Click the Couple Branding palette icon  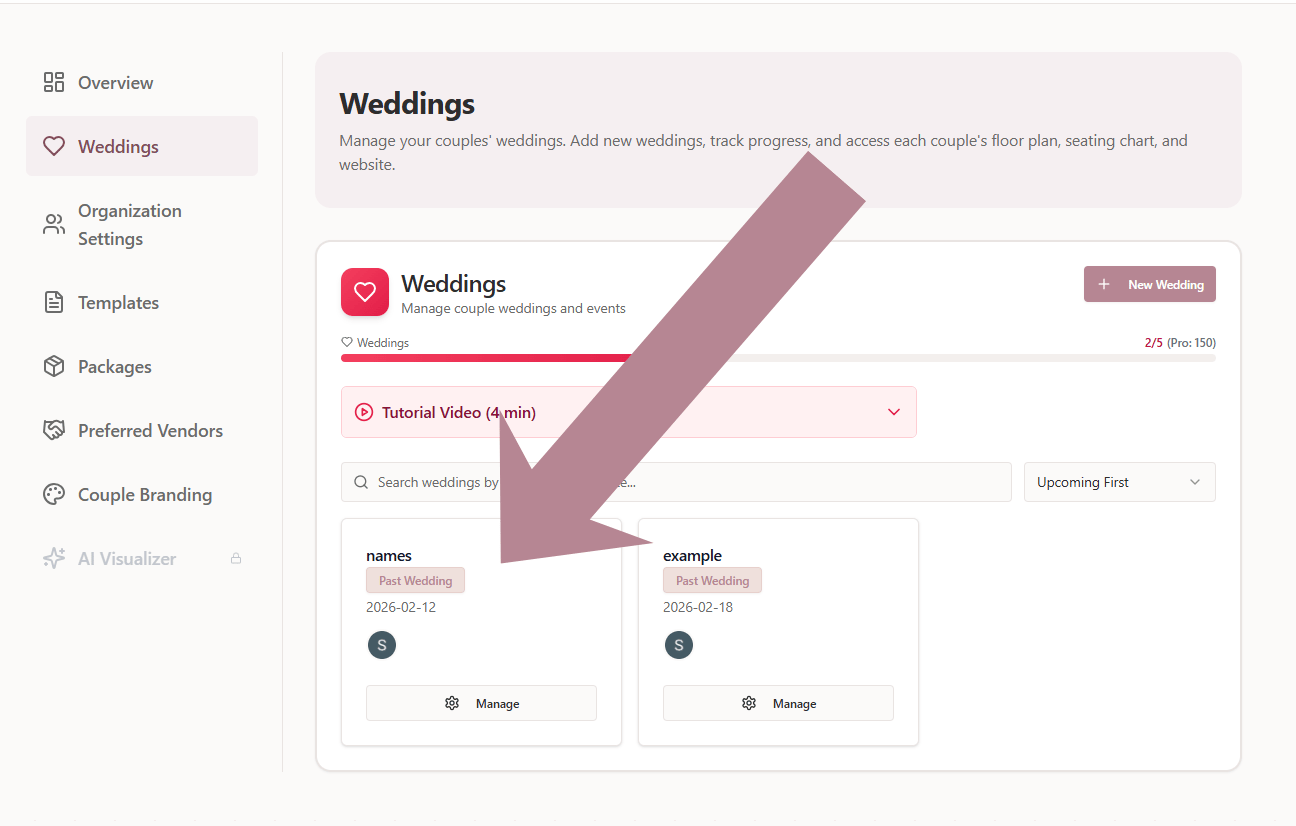tap(54, 495)
